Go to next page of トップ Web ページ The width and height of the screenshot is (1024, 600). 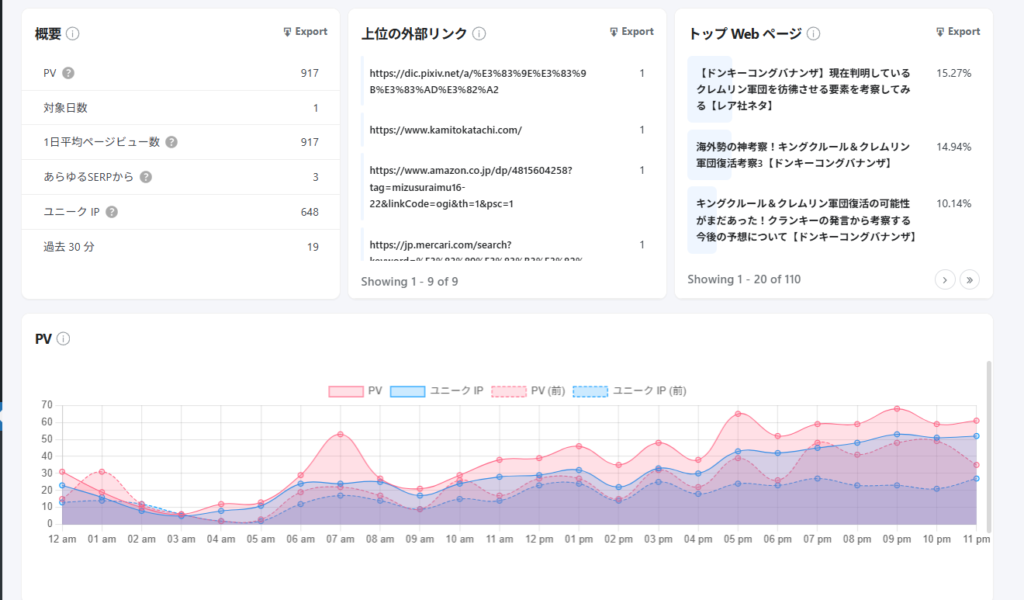coord(945,280)
